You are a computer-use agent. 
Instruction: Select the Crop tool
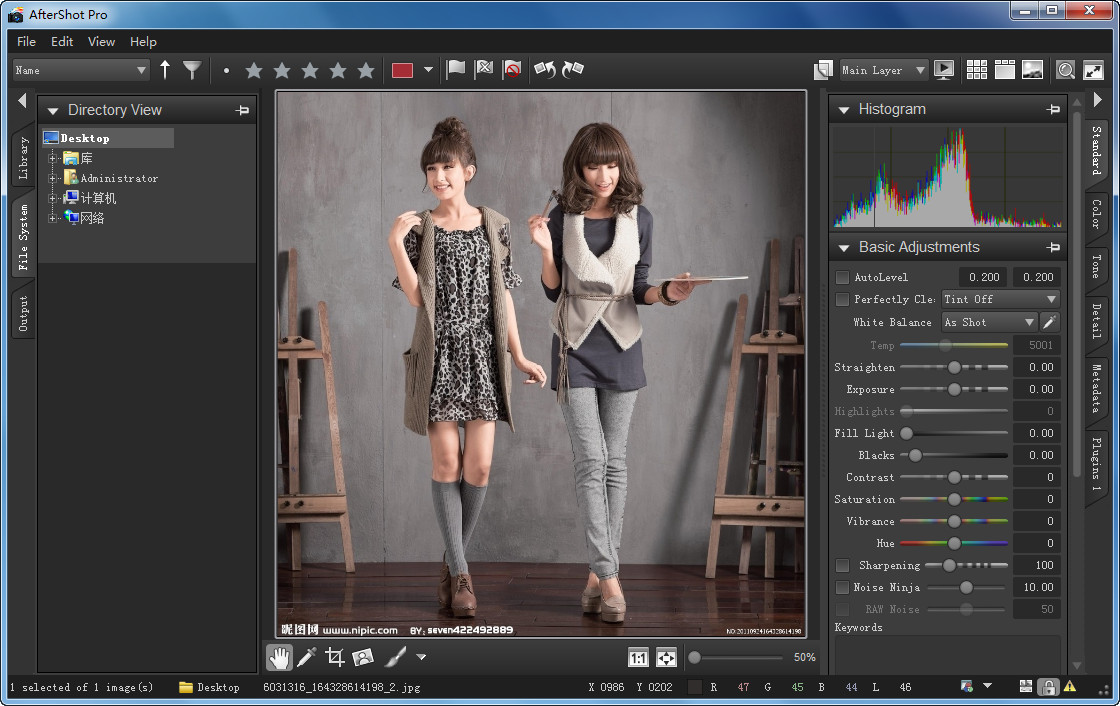tap(335, 657)
